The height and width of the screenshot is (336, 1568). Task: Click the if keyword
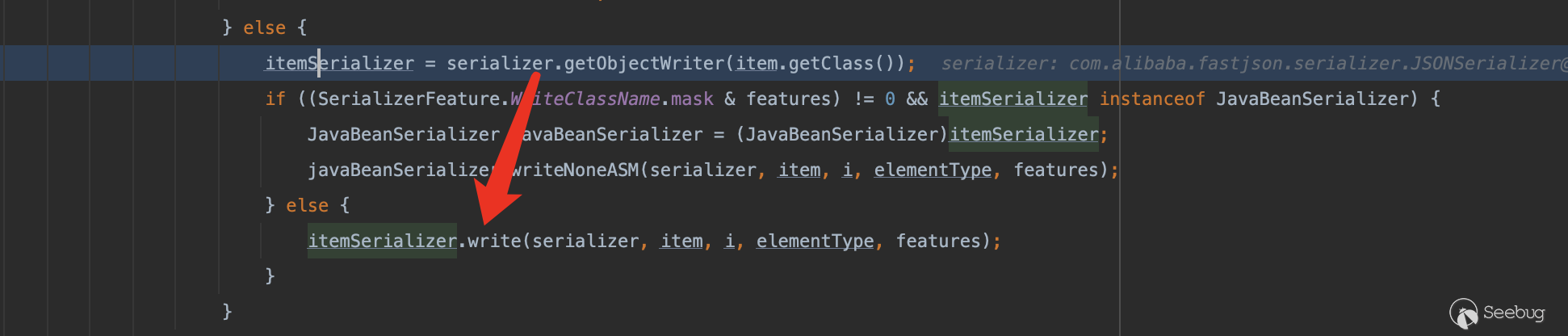275,99
